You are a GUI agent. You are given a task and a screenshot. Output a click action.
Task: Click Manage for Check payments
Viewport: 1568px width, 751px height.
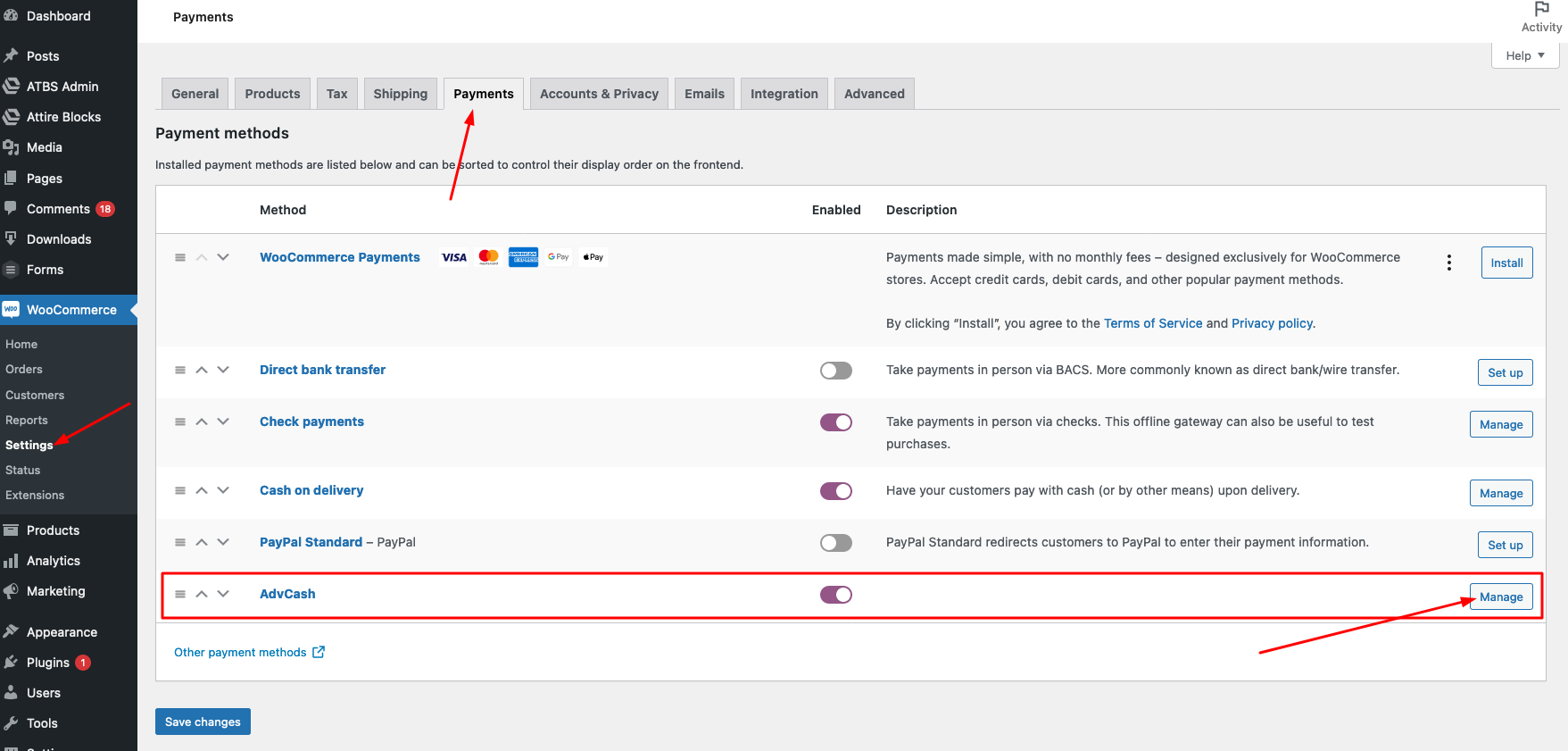(1501, 424)
